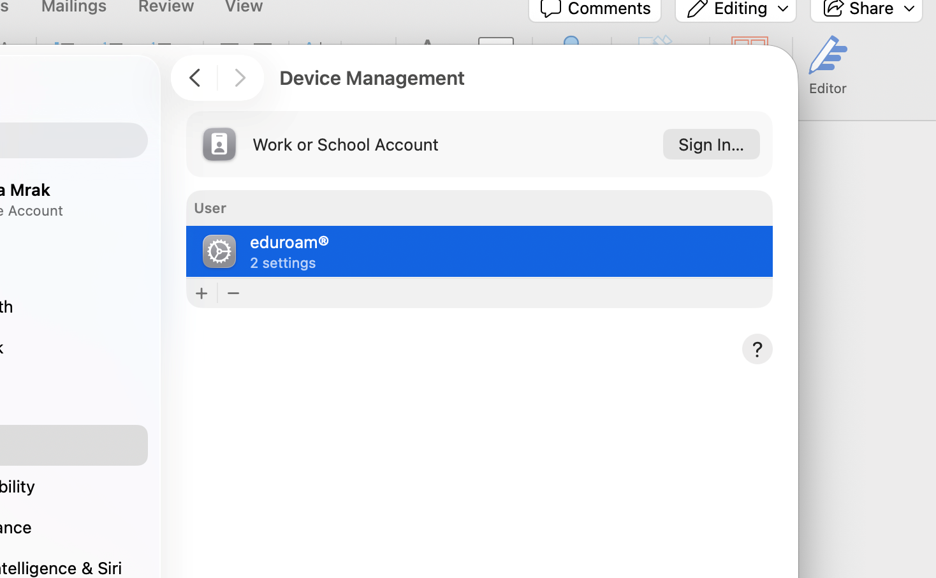Screen dimensions: 936x578
Task: Go back in System Settings
Action: coord(195,78)
